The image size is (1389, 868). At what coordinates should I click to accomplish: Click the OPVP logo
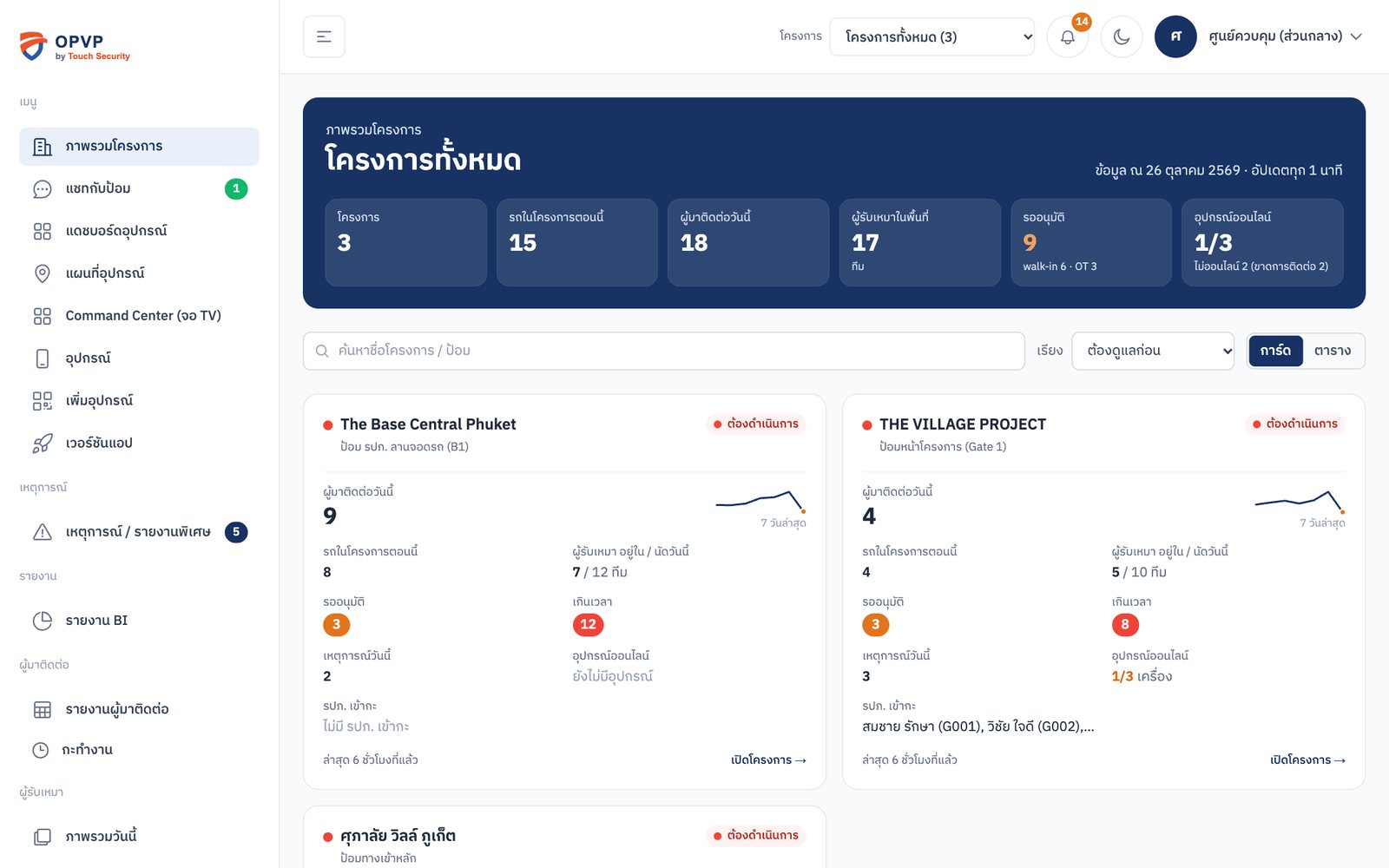[75, 46]
